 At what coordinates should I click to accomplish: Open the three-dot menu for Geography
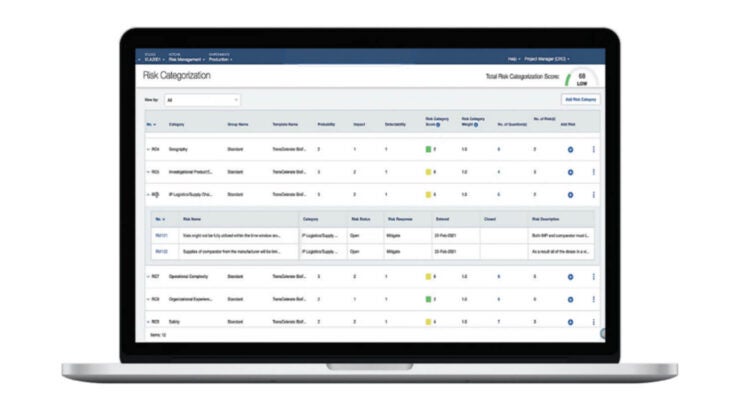(593, 149)
